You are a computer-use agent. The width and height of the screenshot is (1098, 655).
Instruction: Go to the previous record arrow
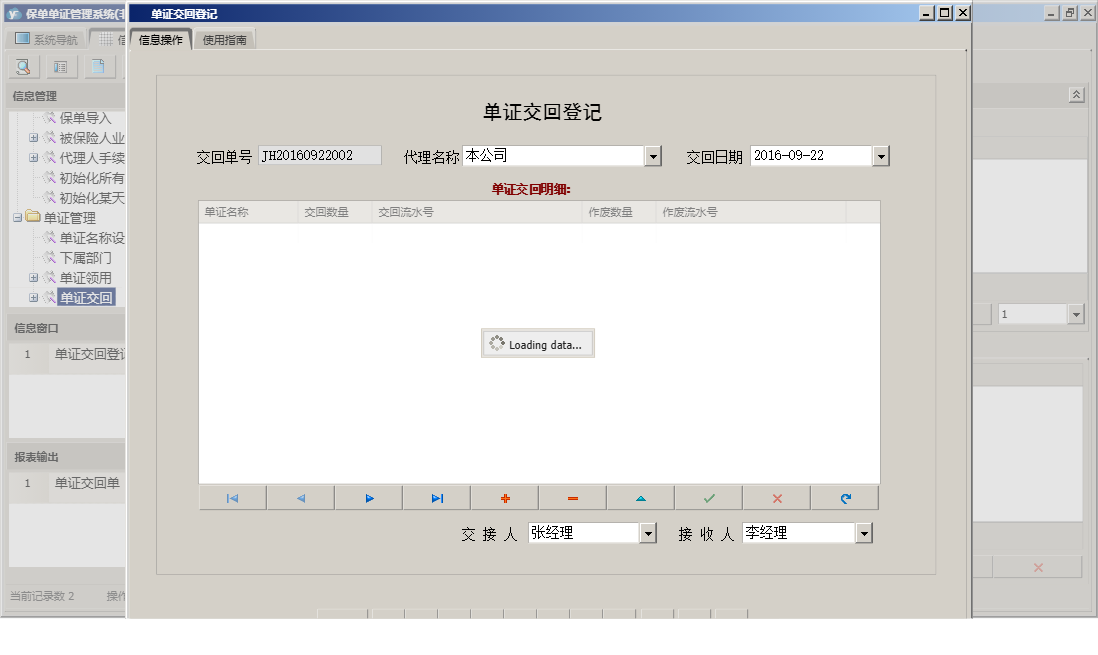[300, 498]
